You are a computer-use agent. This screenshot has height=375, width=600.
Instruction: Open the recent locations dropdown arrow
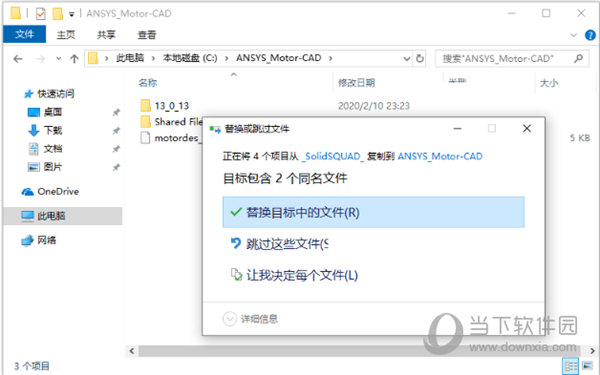[x=59, y=59]
